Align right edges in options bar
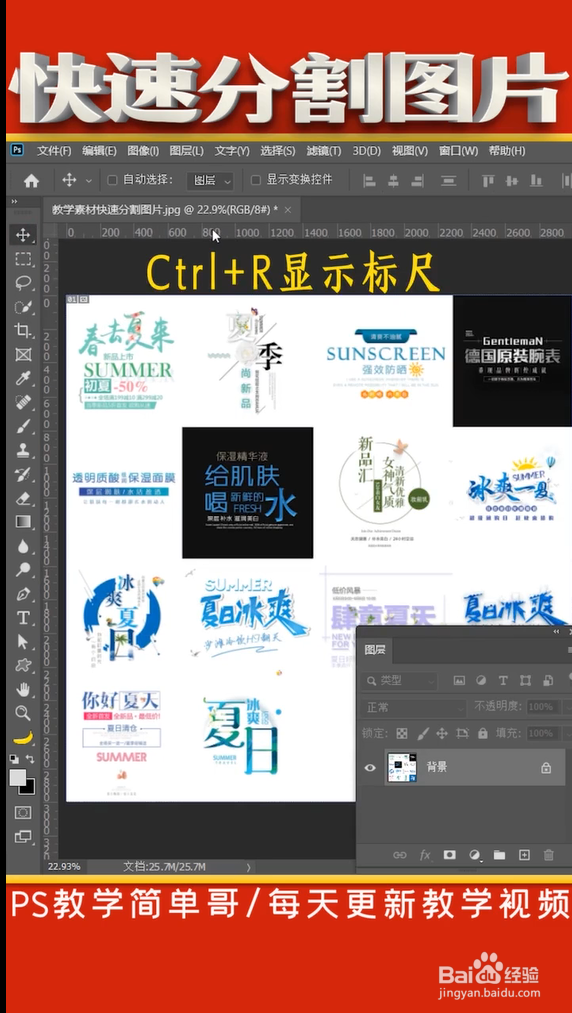Screen dimensions: 572x1013 (418, 181)
